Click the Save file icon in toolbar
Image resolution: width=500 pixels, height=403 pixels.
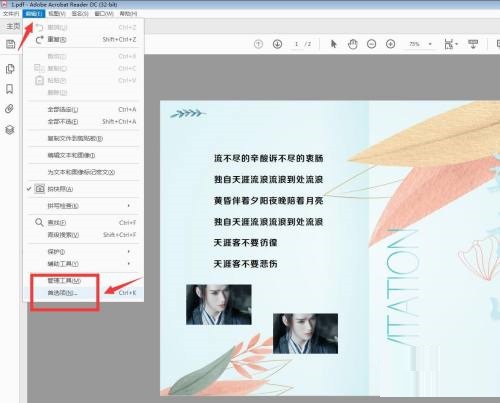point(11,44)
